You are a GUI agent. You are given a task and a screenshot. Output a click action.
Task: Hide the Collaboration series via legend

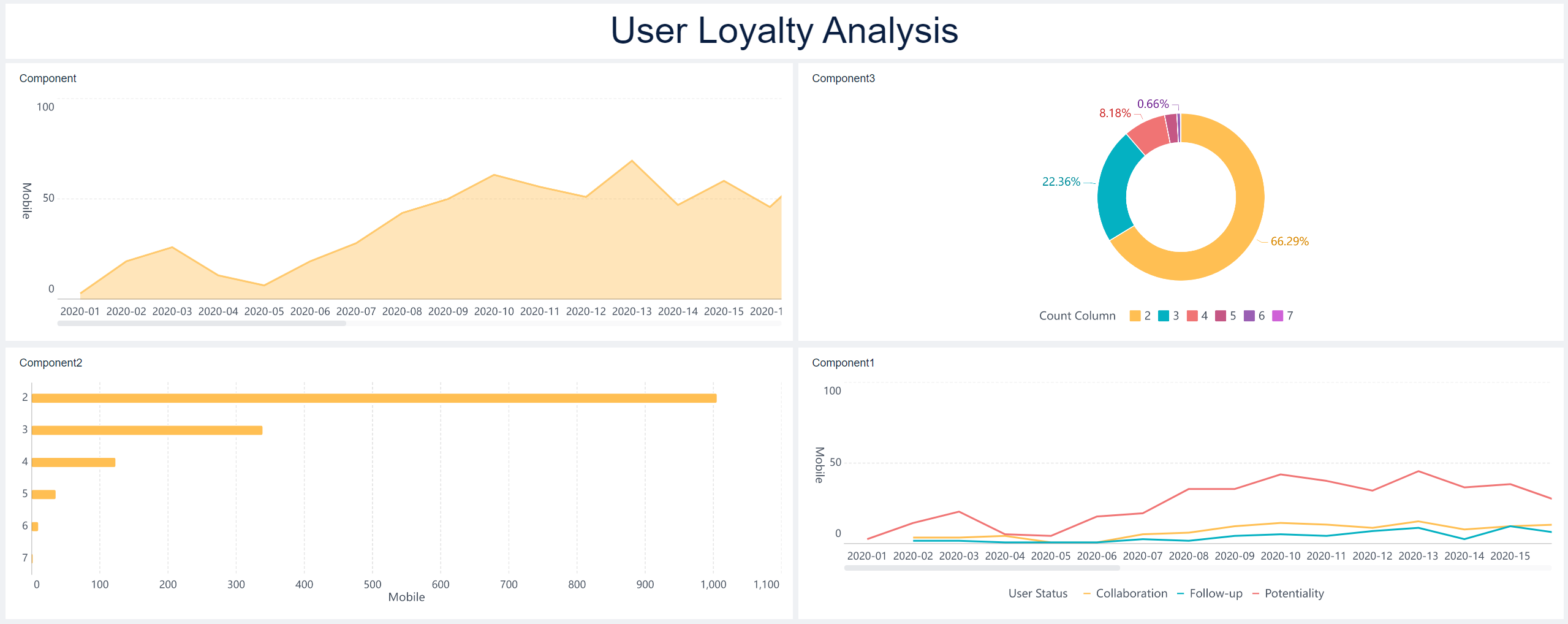click(1125, 593)
